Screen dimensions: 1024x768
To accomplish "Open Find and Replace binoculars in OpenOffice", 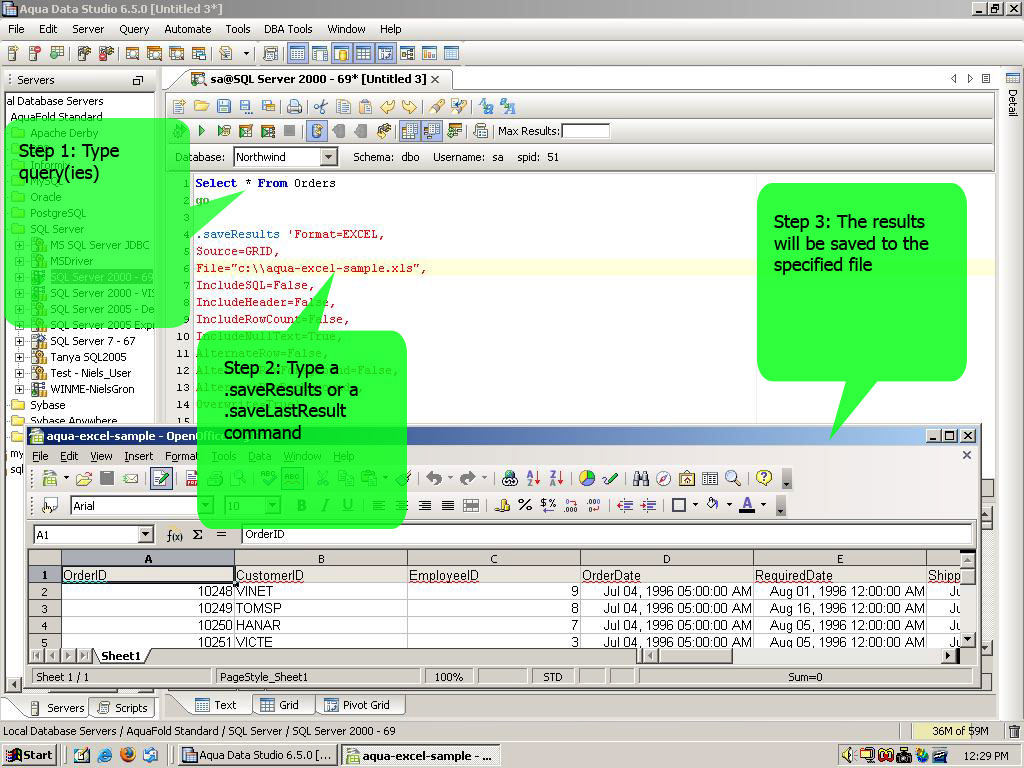I will [x=641, y=479].
